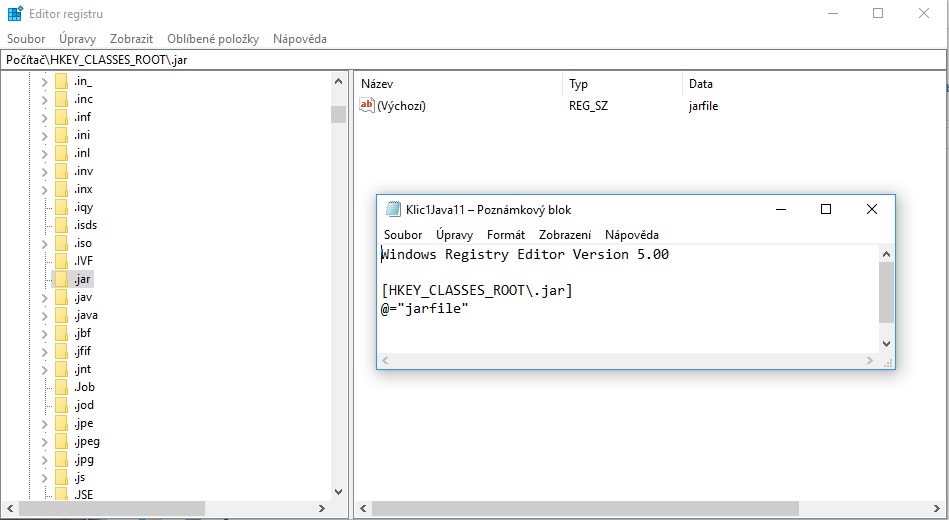Expand the .inc registry key
Image resolution: width=949 pixels, height=520 pixels.
[44, 100]
